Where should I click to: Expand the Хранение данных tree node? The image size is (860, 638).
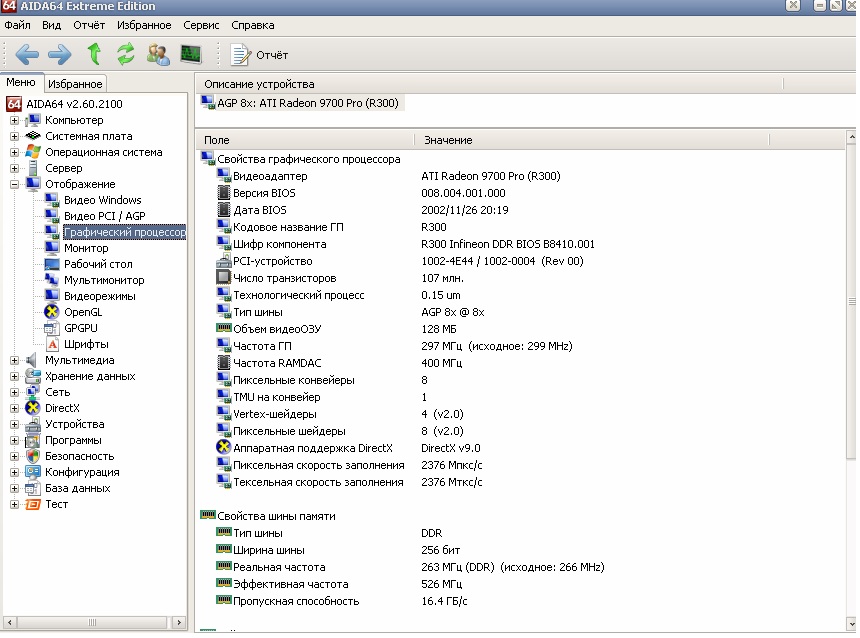(x=14, y=376)
